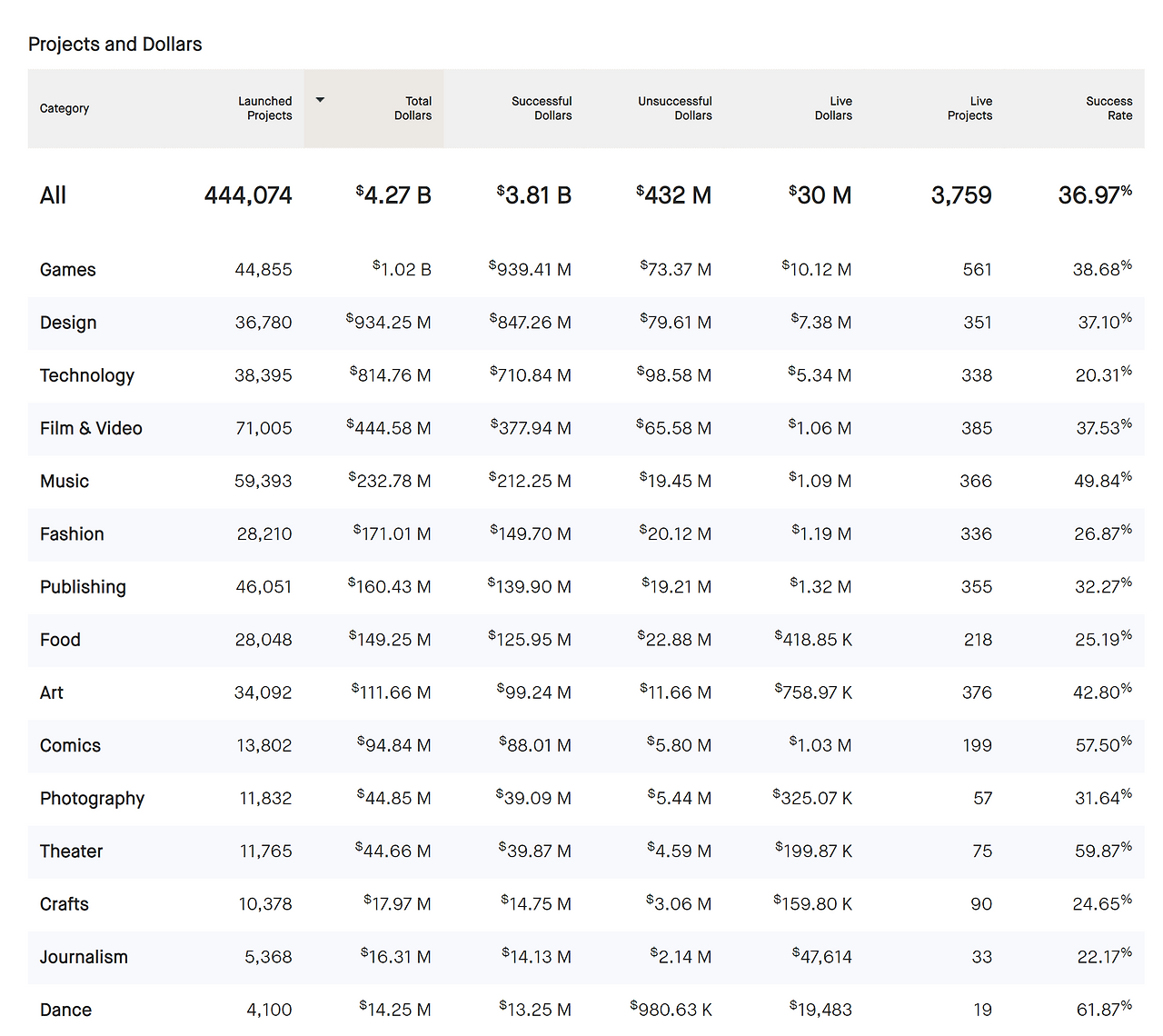Screen dimensions: 1163x1036
Task: Click the Comics category name
Action: (70, 745)
